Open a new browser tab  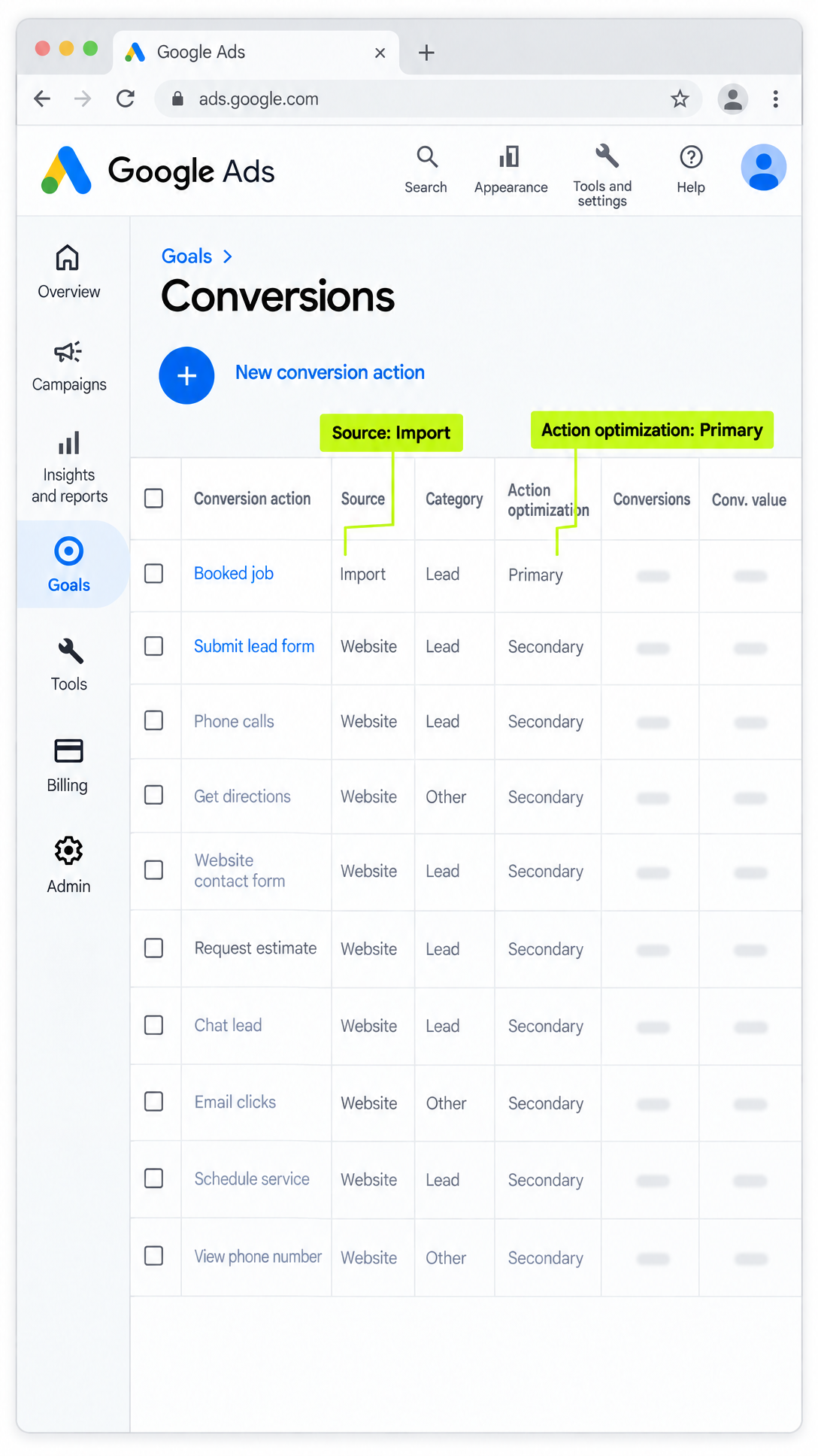click(426, 53)
